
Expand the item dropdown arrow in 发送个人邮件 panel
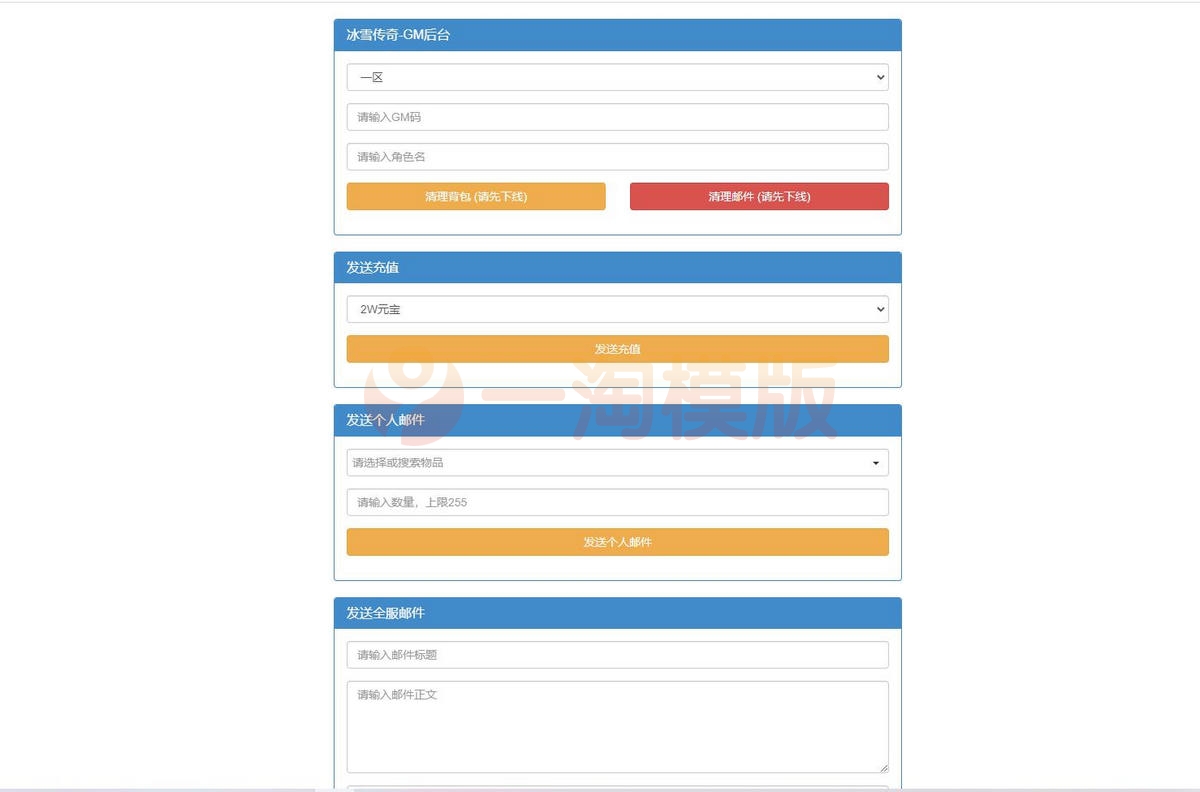coord(877,462)
